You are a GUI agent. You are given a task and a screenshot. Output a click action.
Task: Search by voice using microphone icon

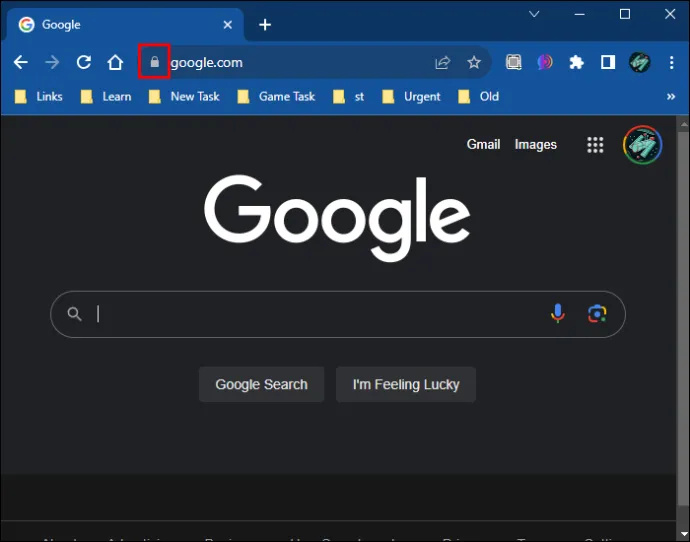pos(558,314)
